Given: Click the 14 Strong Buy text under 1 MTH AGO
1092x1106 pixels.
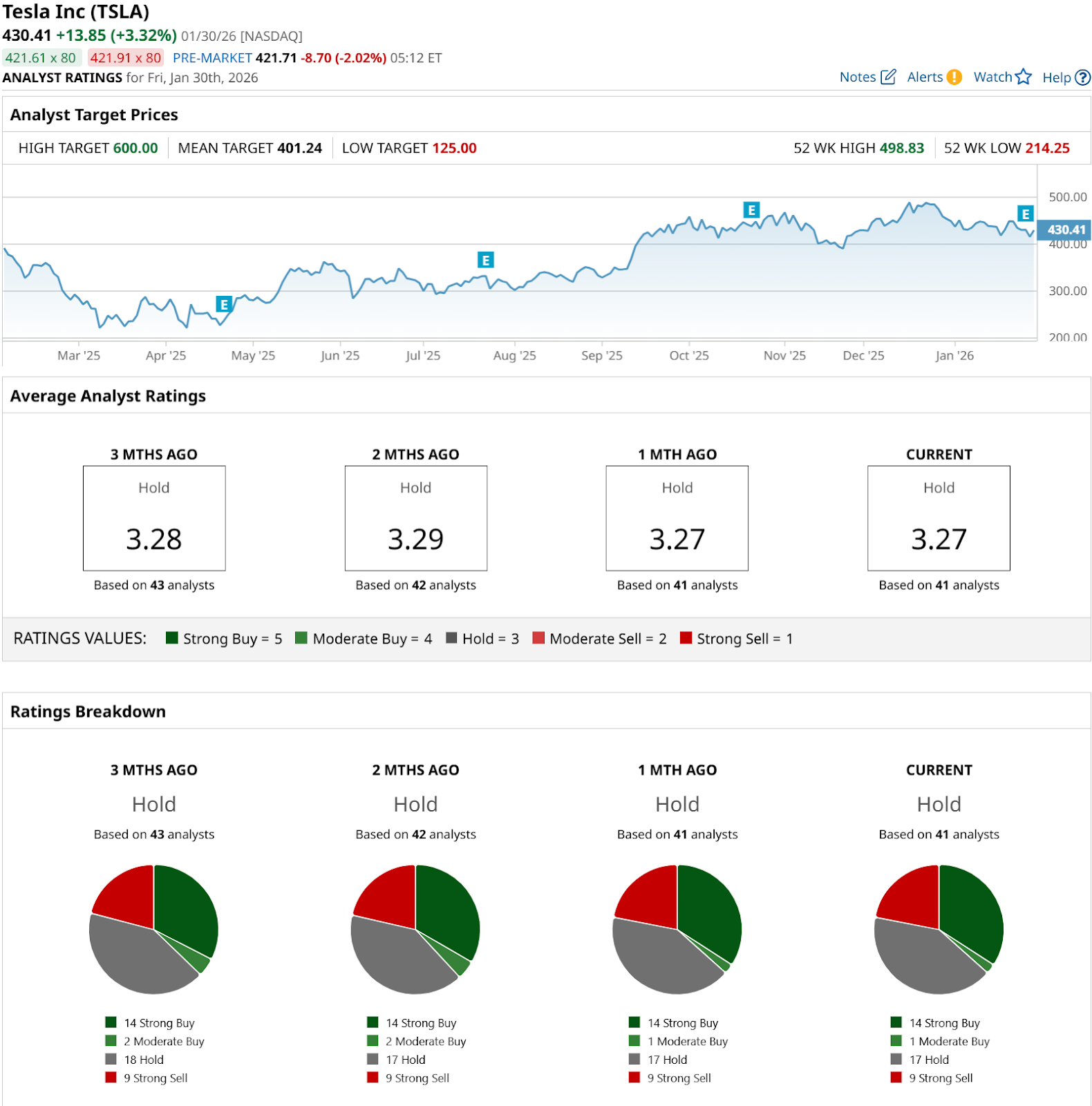Looking at the screenshot, I should [683, 1023].
